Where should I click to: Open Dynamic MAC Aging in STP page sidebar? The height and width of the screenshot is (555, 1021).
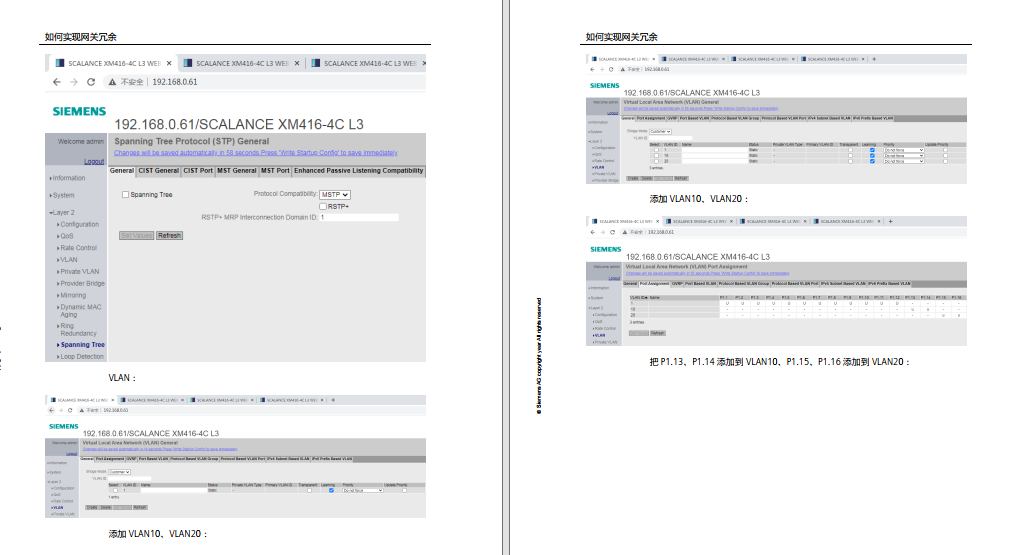click(x=81, y=311)
